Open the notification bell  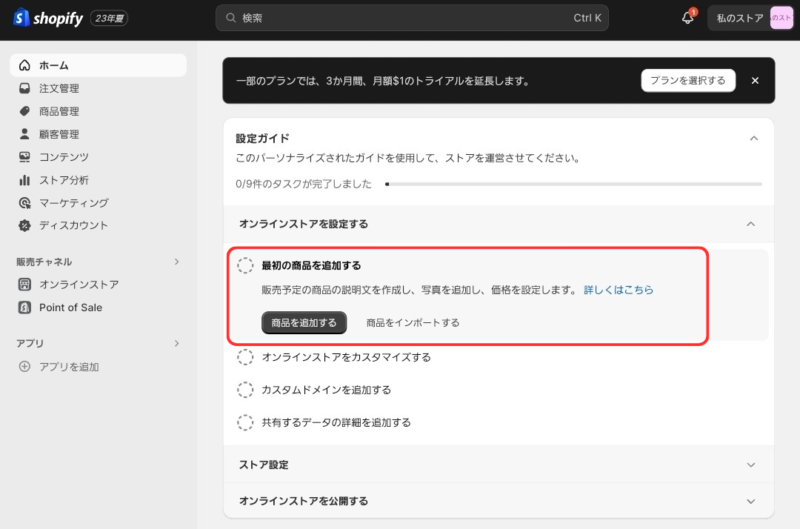pyautogui.click(x=688, y=18)
